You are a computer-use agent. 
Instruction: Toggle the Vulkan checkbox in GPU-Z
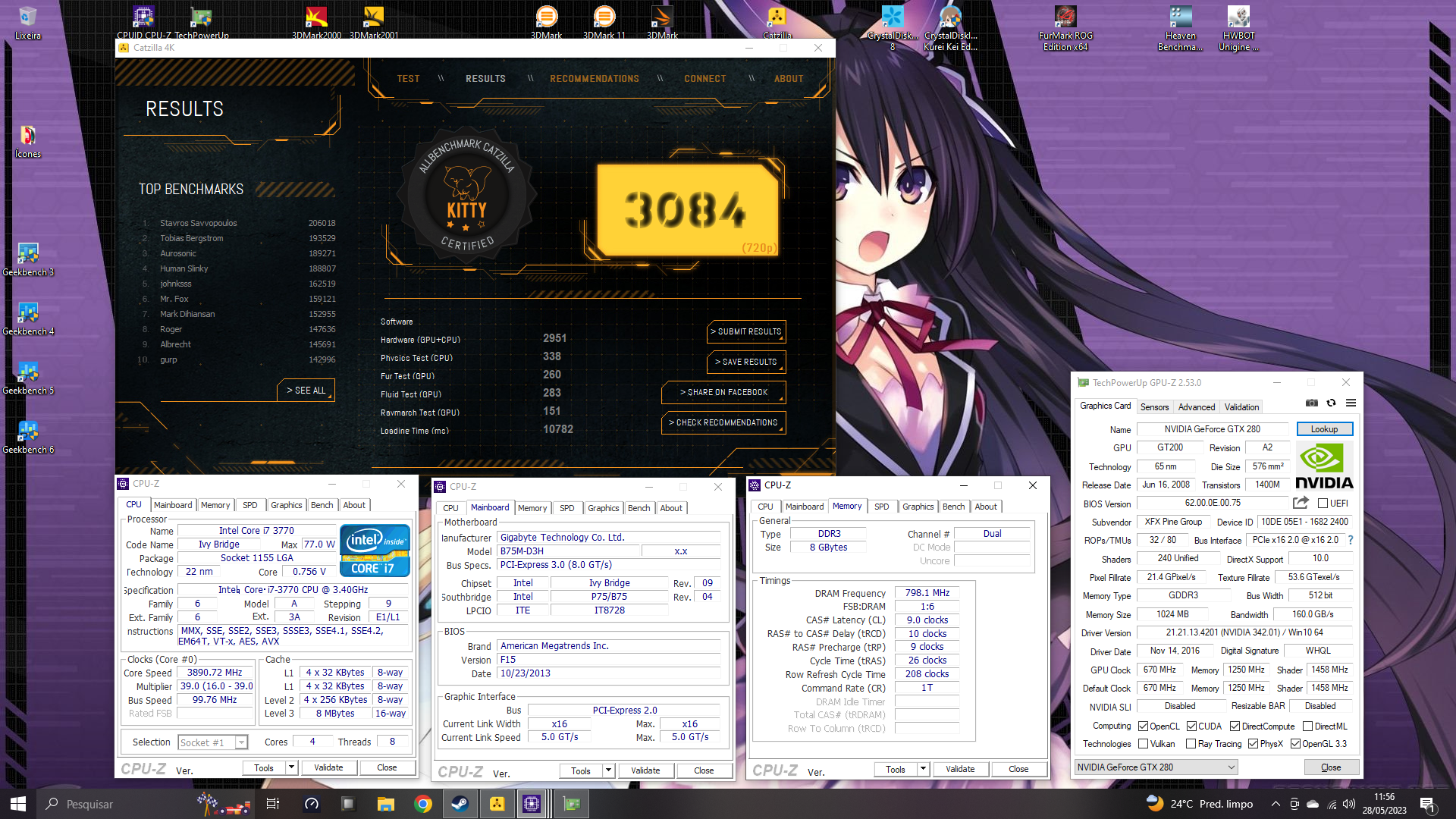[x=1143, y=744]
